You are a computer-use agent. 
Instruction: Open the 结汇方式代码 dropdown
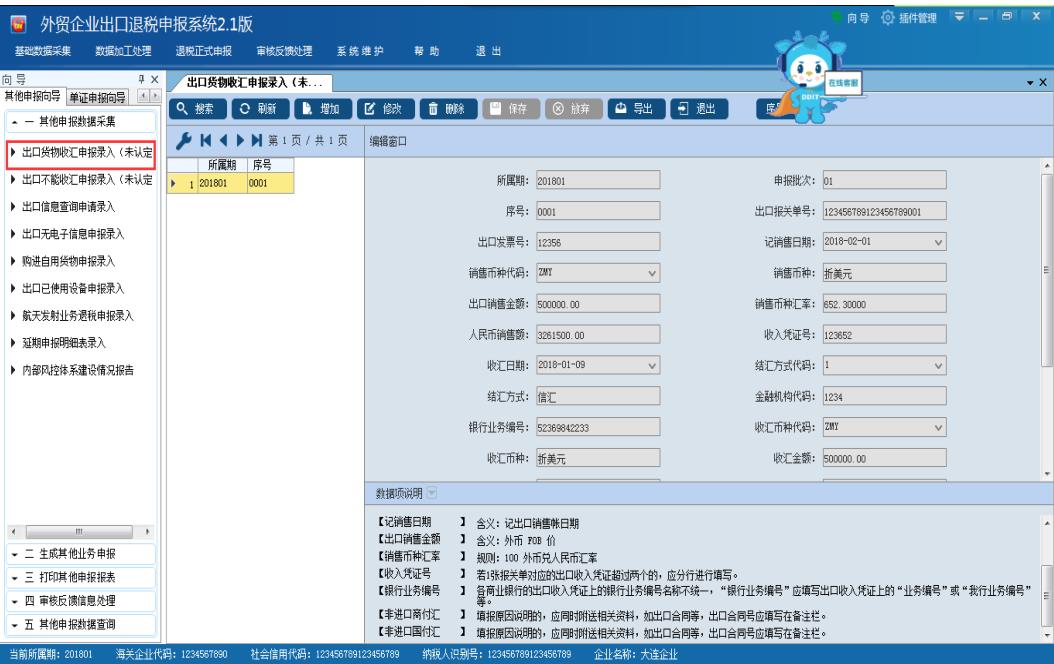click(x=938, y=365)
